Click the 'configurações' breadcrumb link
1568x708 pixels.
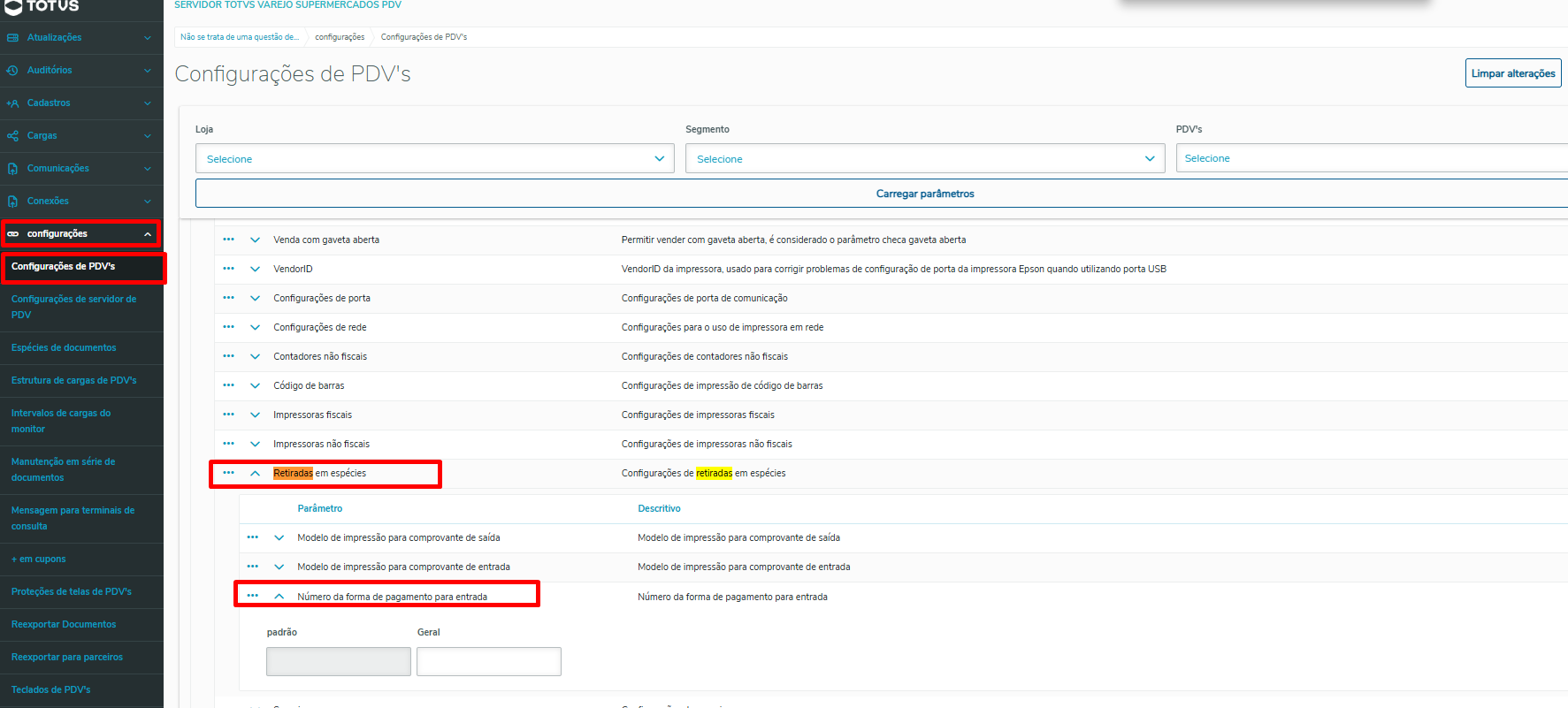(340, 37)
